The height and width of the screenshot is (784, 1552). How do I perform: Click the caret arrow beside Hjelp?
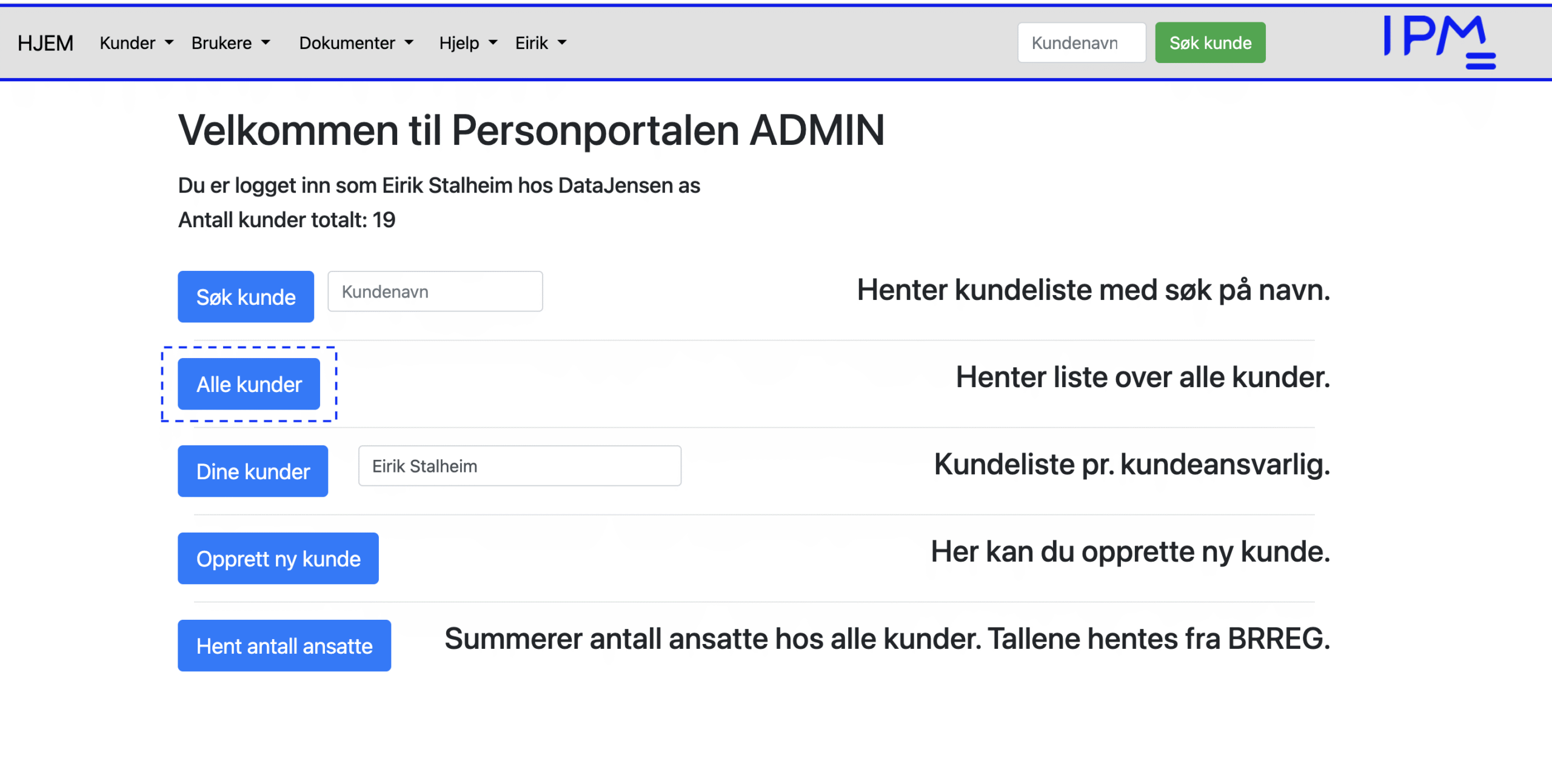493,43
